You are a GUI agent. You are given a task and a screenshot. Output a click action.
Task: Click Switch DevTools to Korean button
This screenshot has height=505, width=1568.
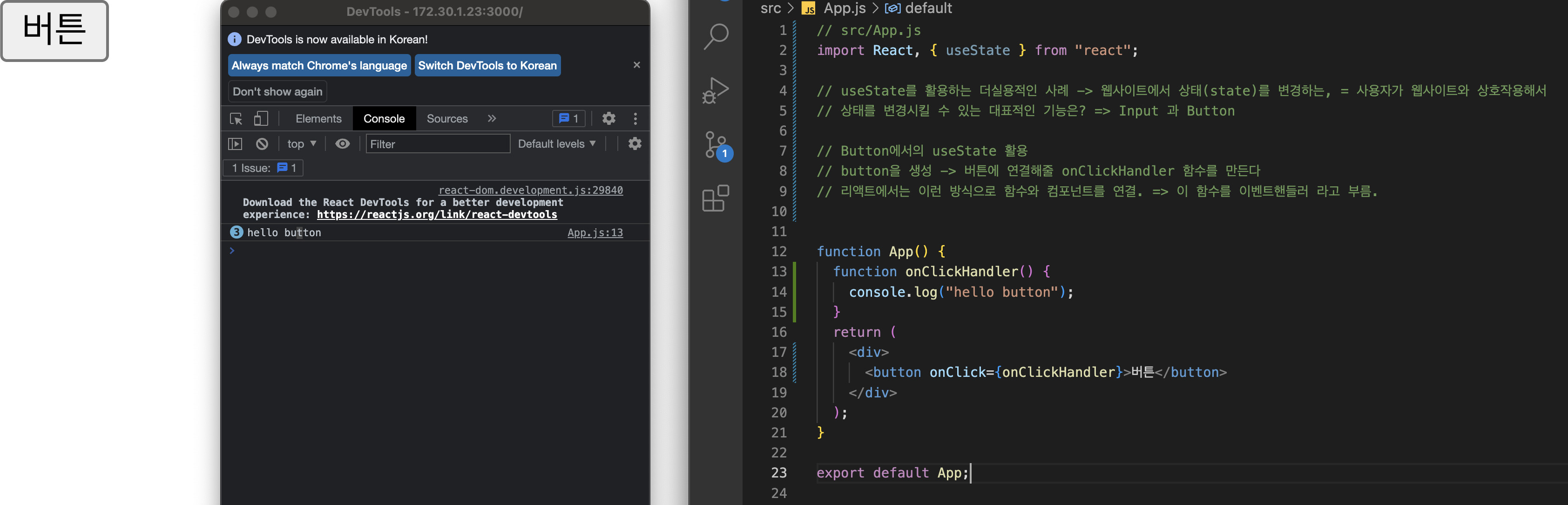tap(487, 66)
